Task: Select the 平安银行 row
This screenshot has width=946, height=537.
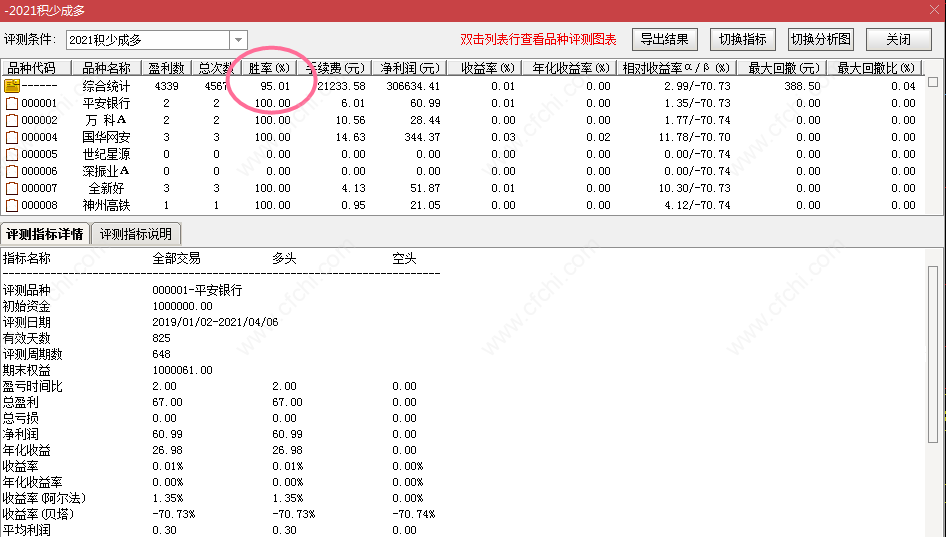Action: tap(463, 103)
